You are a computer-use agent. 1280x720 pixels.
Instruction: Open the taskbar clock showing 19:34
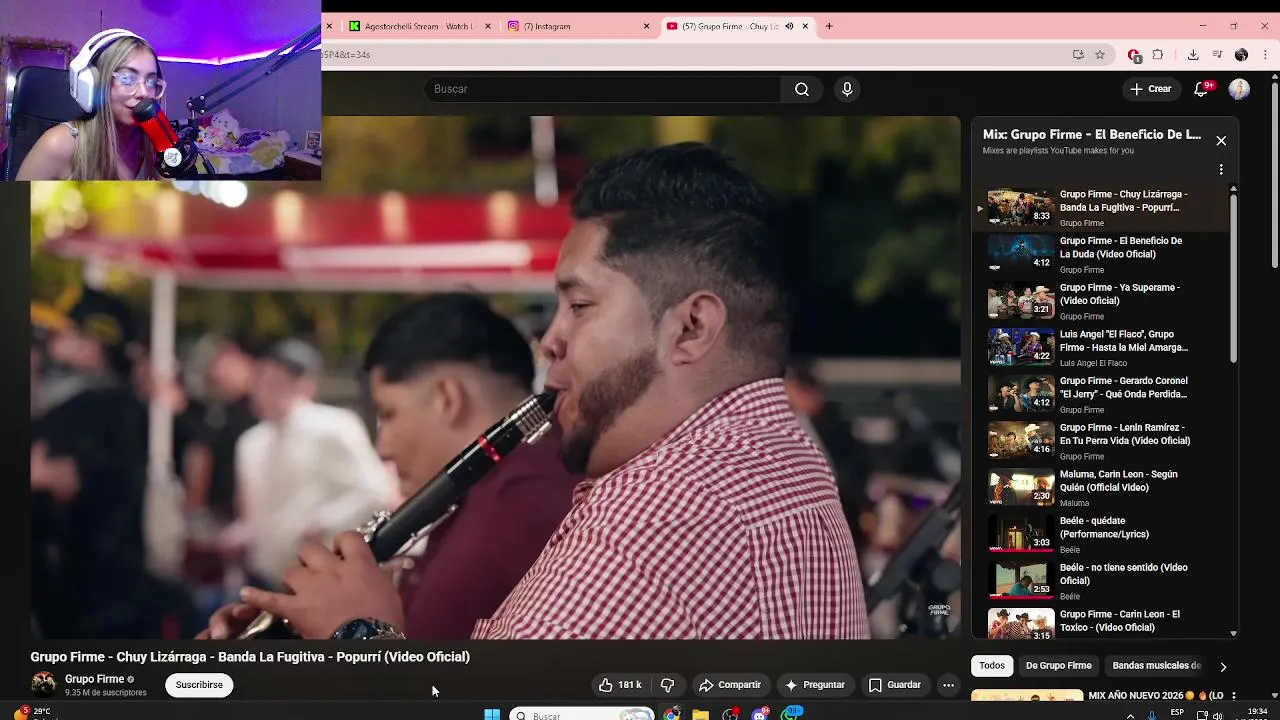[x=1258, y=714]
